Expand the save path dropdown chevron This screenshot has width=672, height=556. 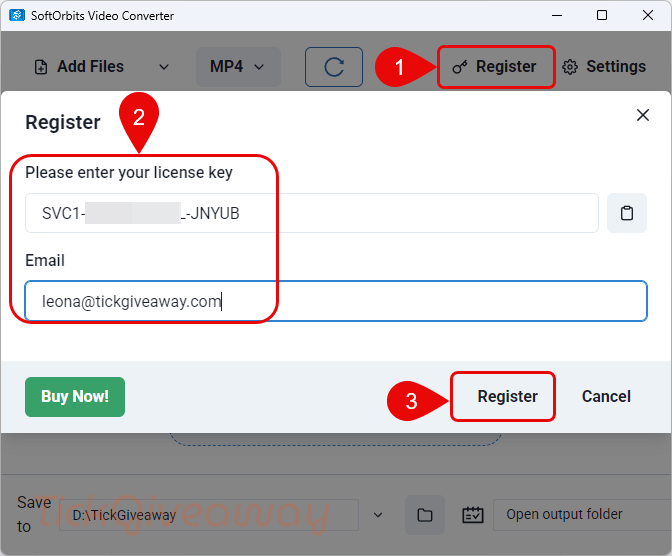(378, 515)
